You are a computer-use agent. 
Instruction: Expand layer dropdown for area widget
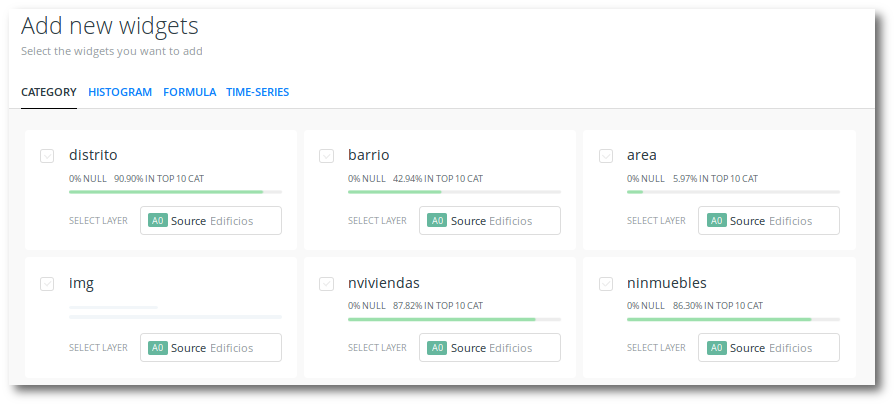[769, 221]
